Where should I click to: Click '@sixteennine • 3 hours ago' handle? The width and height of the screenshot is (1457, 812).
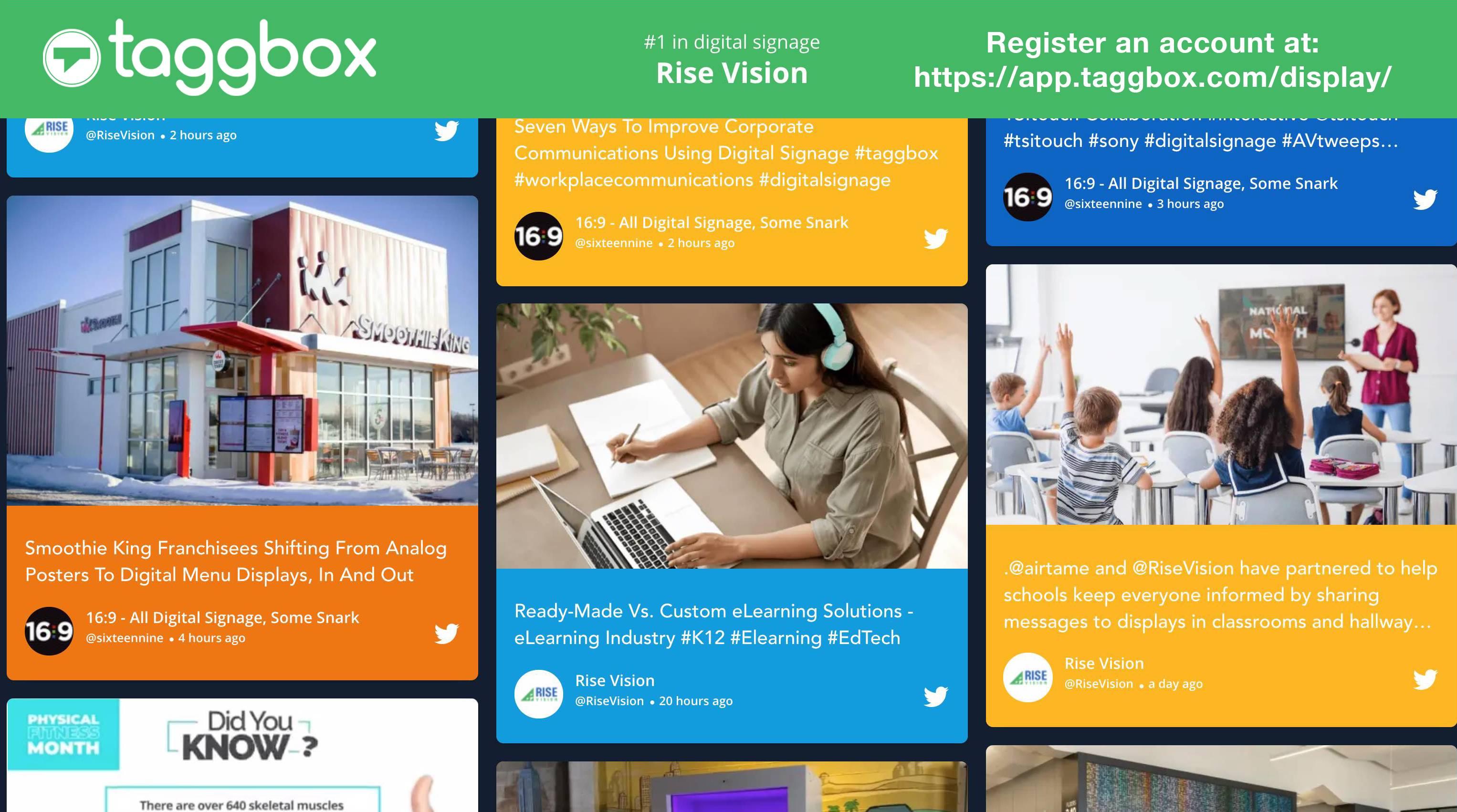[x=1144, y=204]
